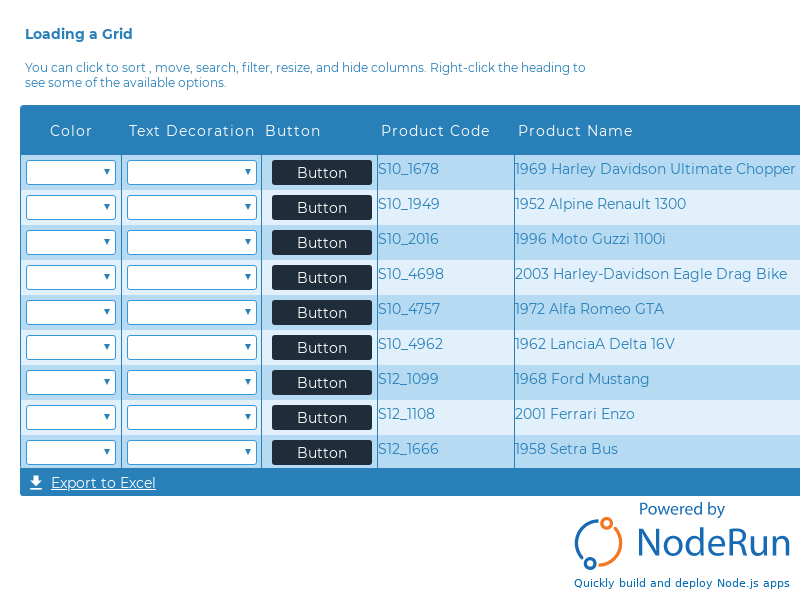Select product code cell S10_4698
This screenshot has height=600, width=800.
pos(411,274)
